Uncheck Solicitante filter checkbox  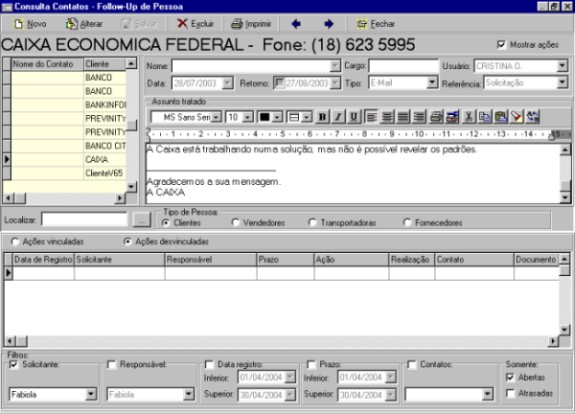tap(14, 364)
